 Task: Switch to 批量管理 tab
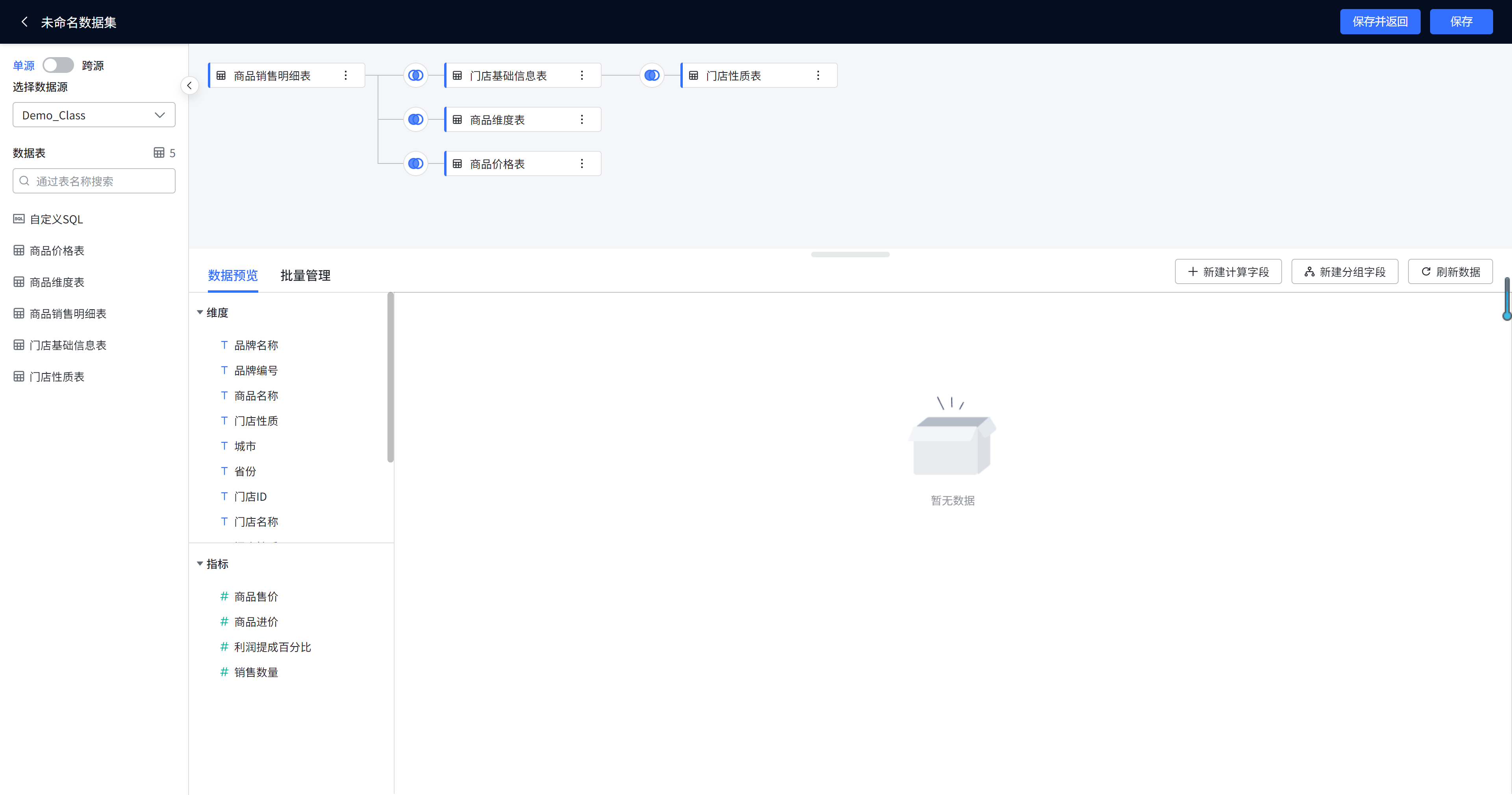305,275
